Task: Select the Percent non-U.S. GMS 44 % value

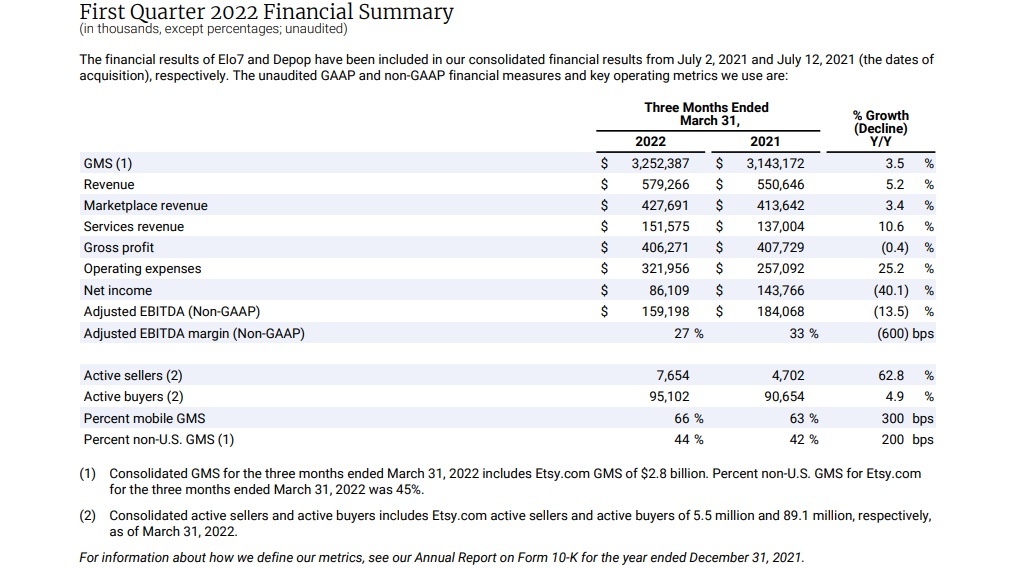Action: pos(688,439)
